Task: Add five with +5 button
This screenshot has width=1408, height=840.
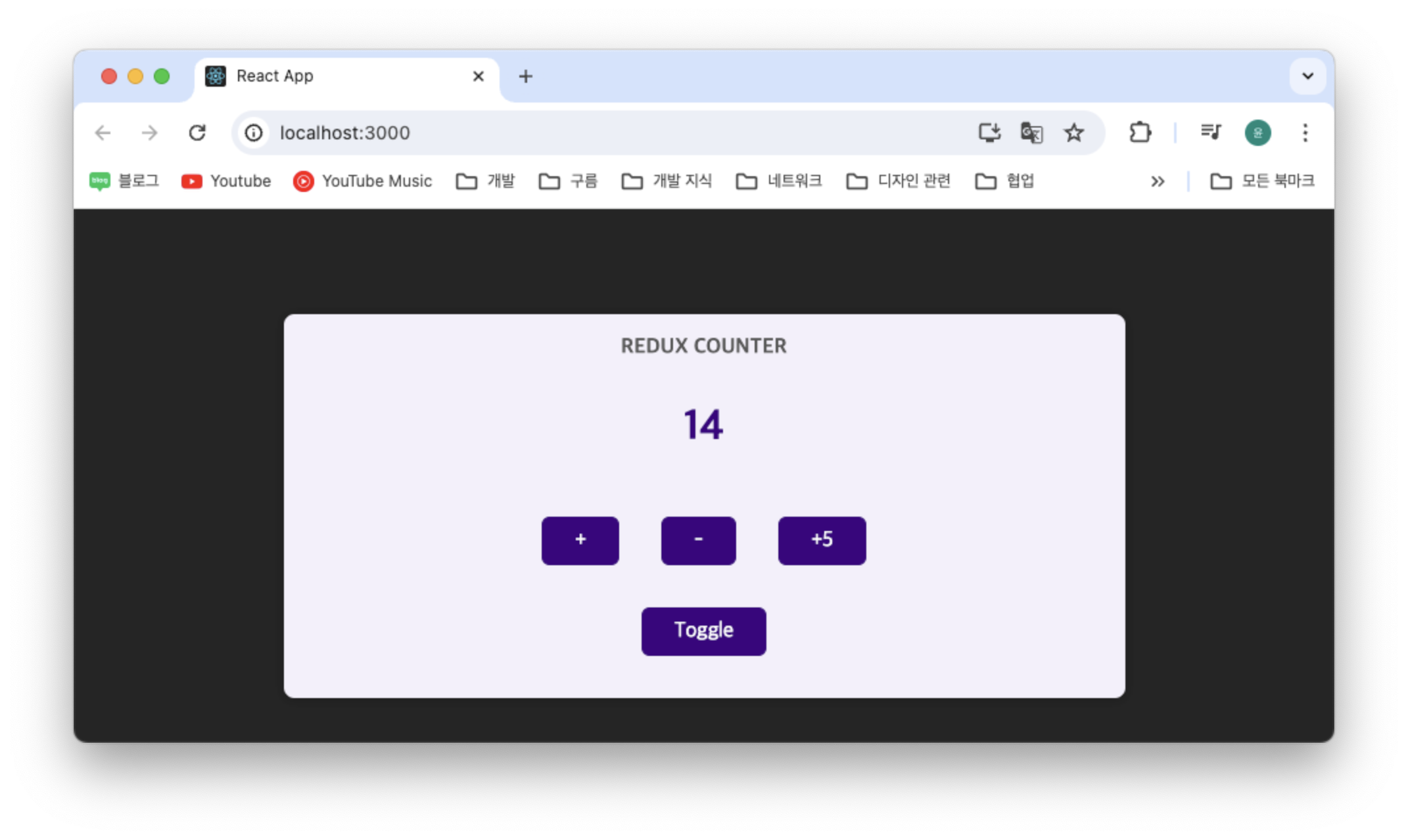Action: click(822, 540)
